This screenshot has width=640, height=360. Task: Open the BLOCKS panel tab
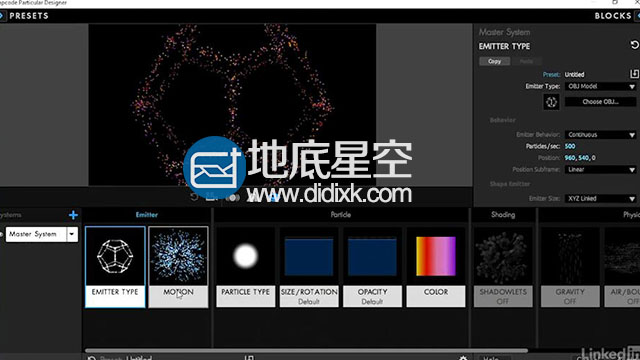tap(613, 16)
